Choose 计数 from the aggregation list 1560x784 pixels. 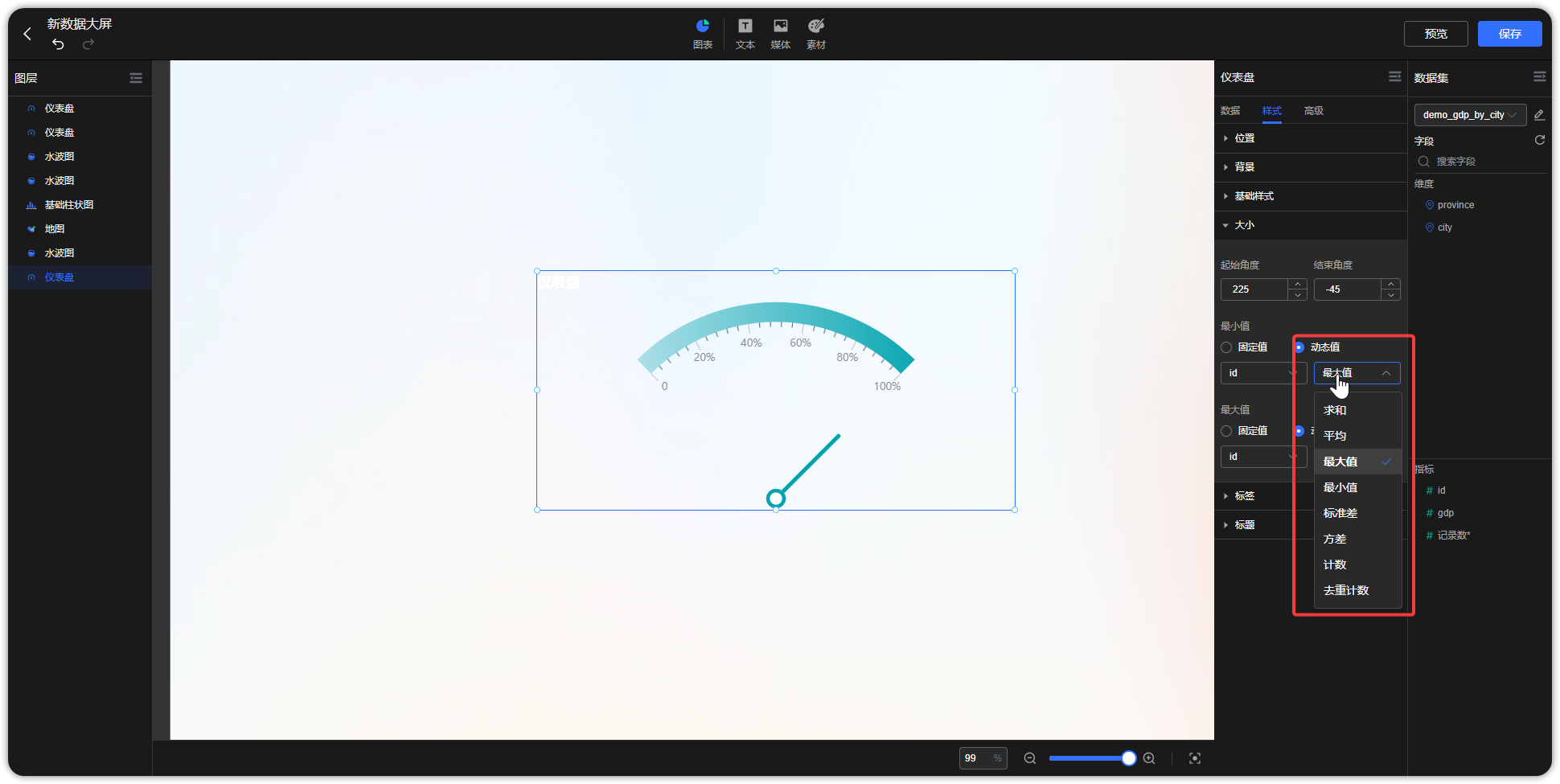click(1358, 564)
